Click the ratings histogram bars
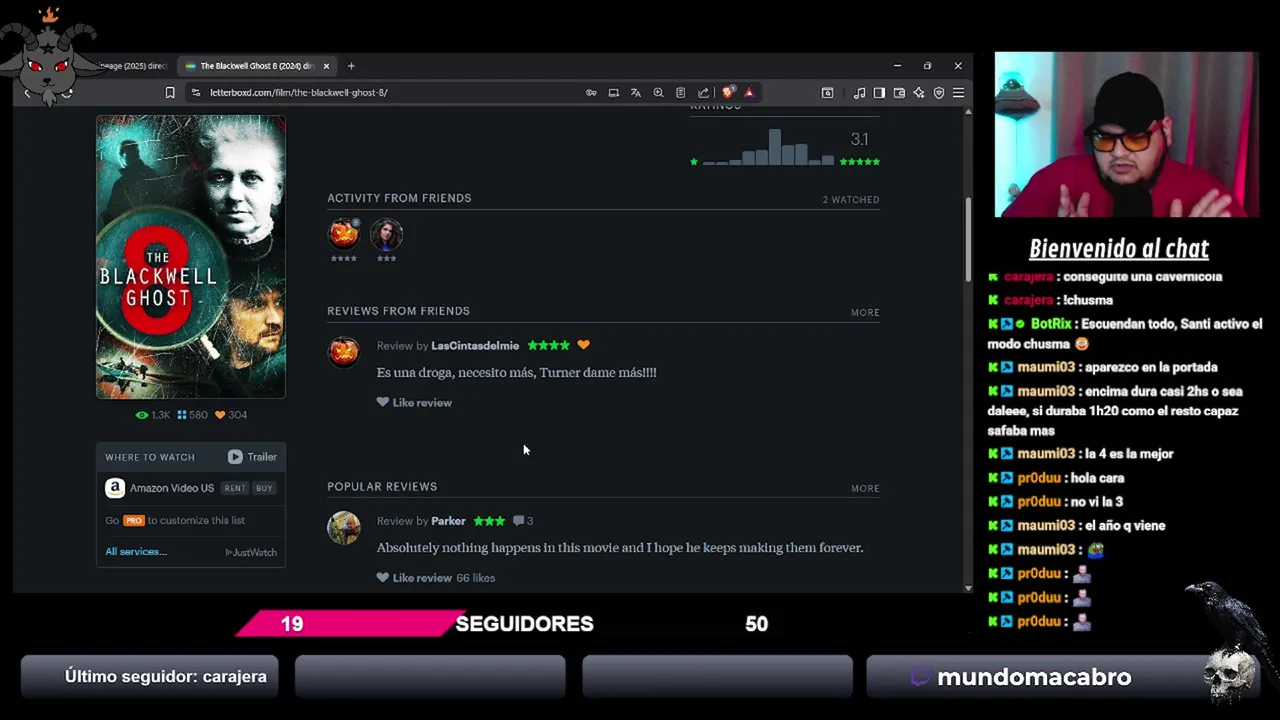1280x720 pixels. (768, 148)
